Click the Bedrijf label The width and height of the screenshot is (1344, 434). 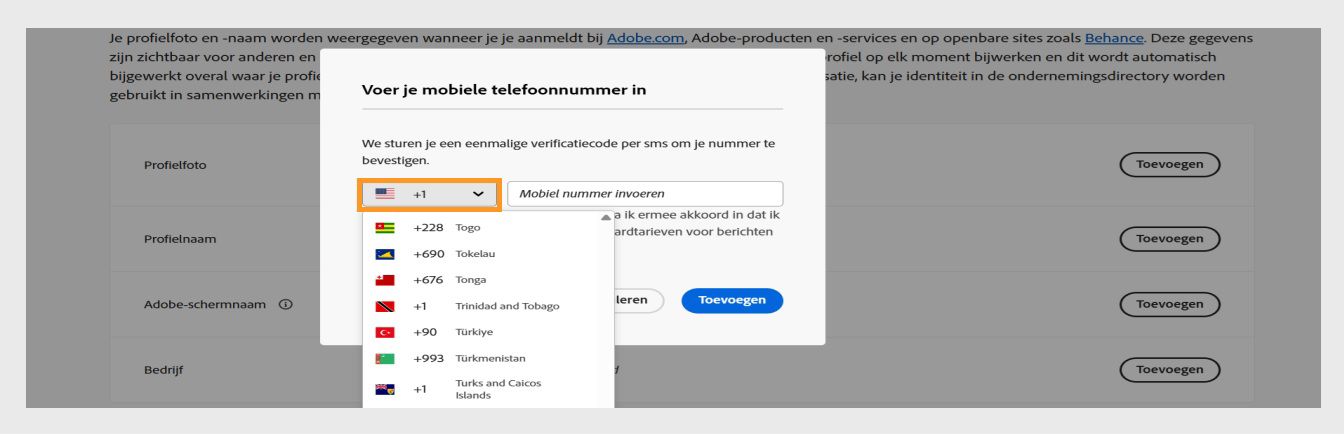(163, 370)
